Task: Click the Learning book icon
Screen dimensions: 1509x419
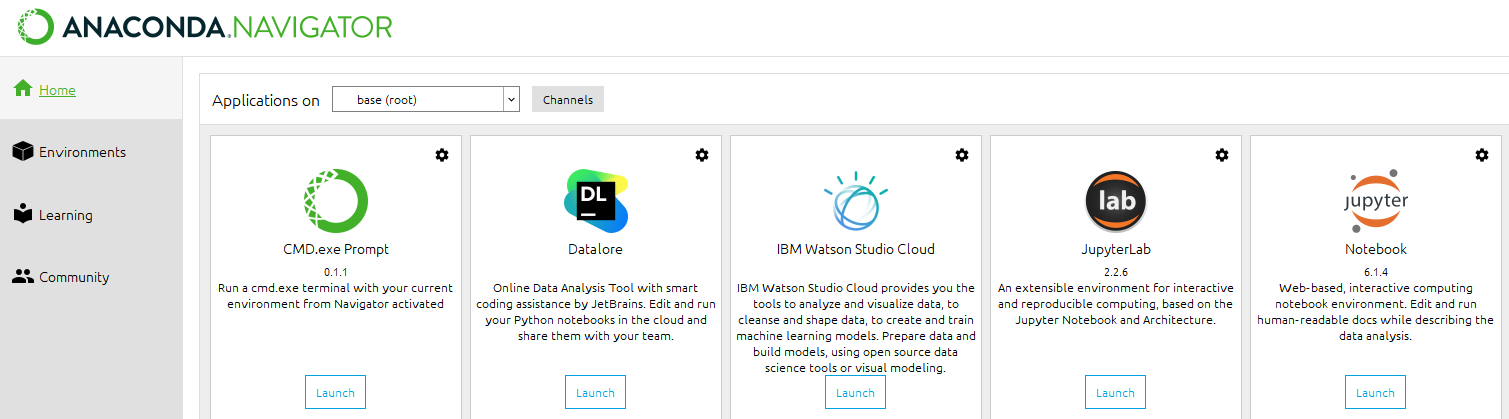Action: pos(23,214)
